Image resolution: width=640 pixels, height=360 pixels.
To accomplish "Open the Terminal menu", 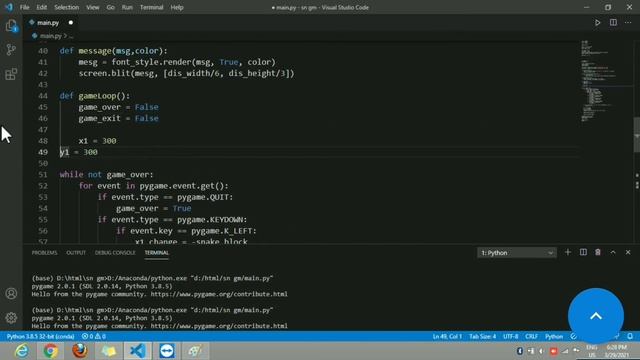I will click(x=151, y=7).
